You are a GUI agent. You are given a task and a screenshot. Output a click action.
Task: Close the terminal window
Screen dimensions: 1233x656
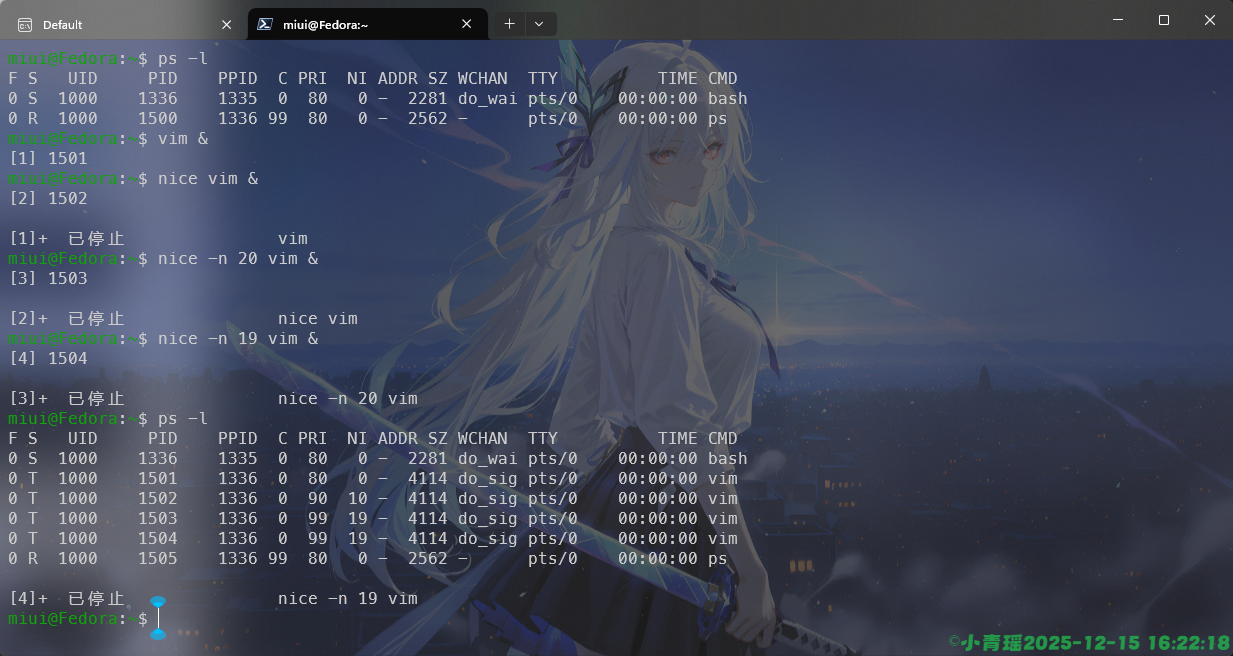pos(1210,20)
